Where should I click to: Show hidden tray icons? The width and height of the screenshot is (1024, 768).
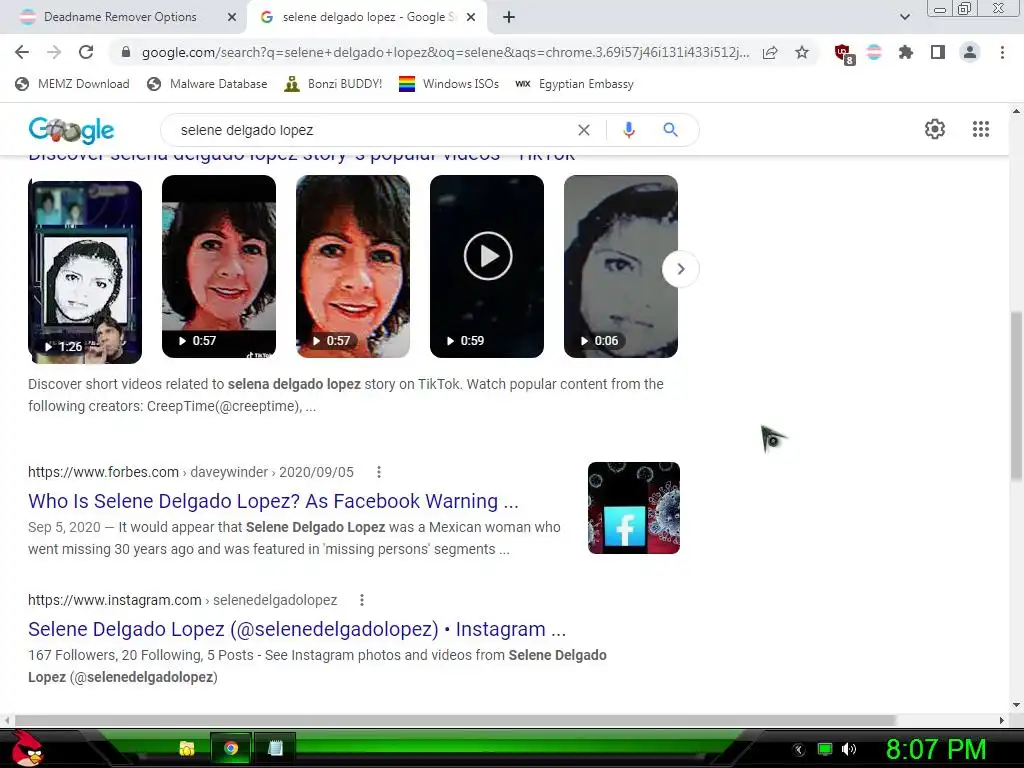tap(799, 750)
